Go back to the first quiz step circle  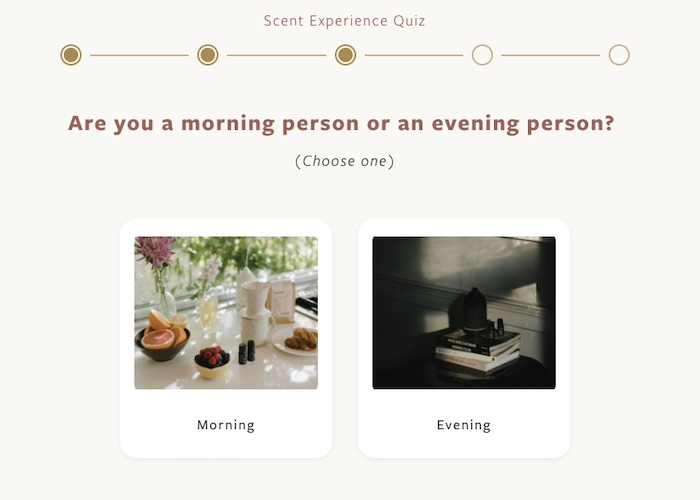[x=71, y=55]
